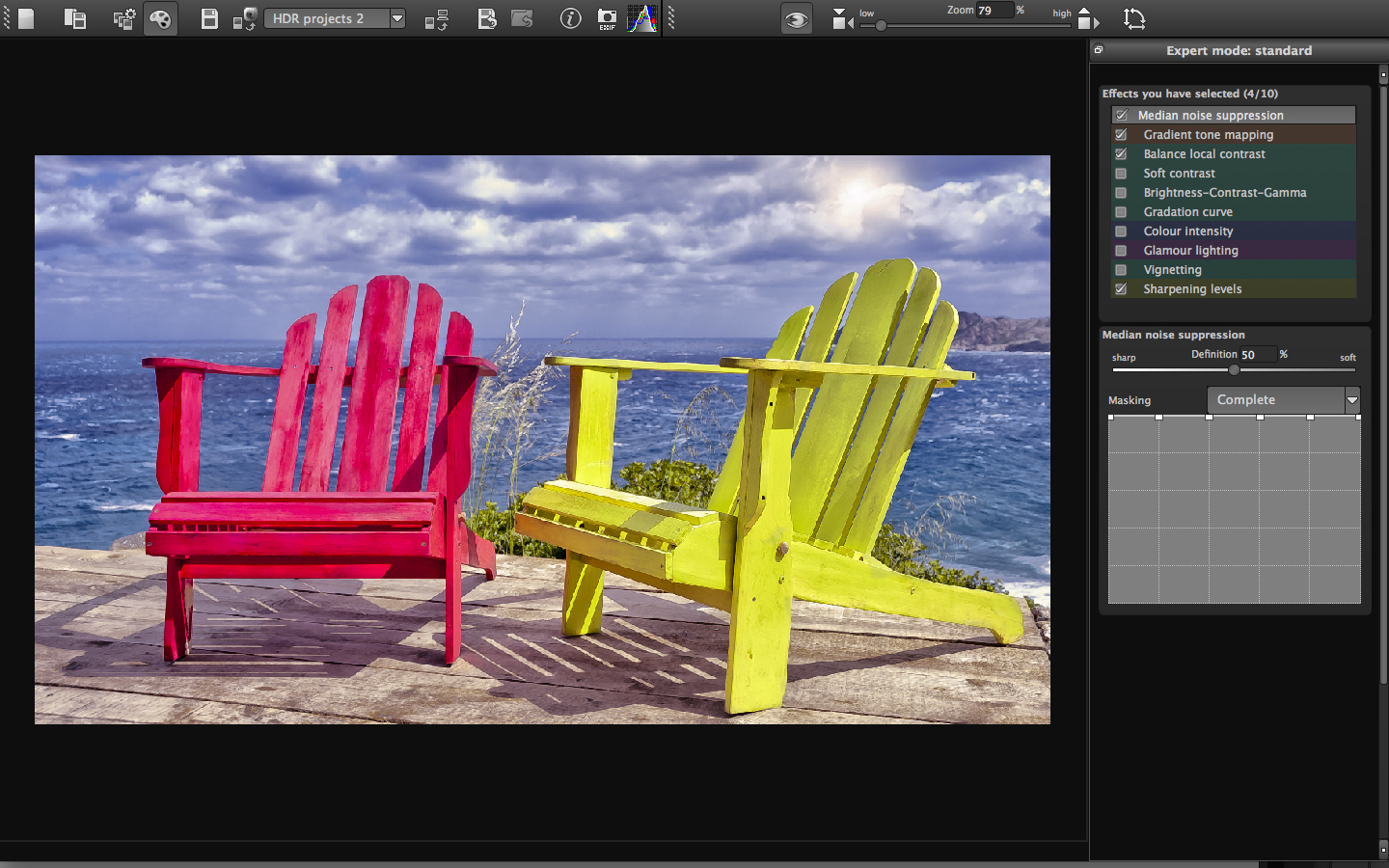Screen dimensions: 1389x868
Task: Select Balance local contrast effect row
Action: (x=1234, y=153)
